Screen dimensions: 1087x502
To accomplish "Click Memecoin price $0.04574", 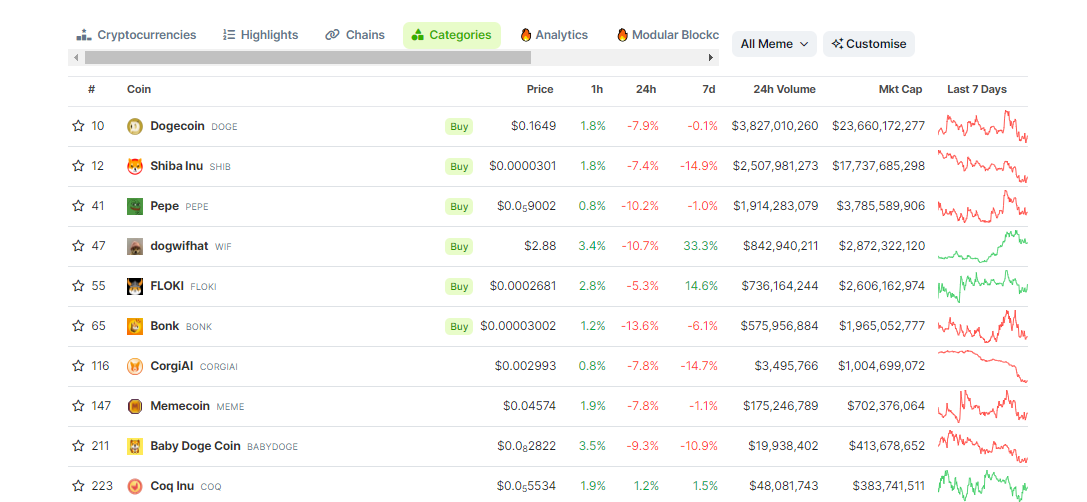I will 530,406.
